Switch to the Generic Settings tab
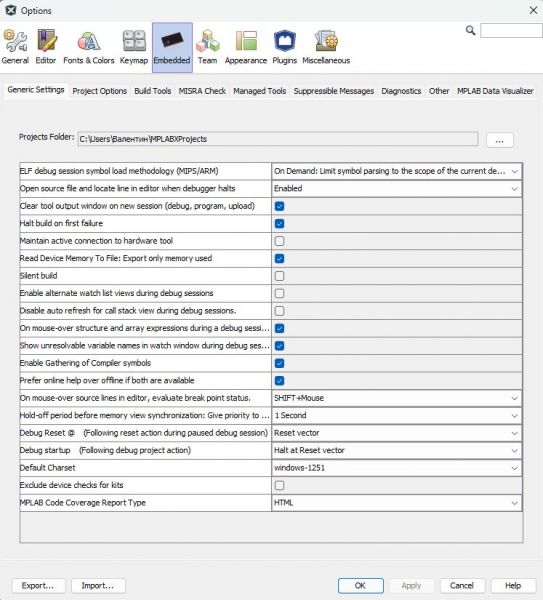The height and width of the screenshot is (600, 543). click(36, 90)
